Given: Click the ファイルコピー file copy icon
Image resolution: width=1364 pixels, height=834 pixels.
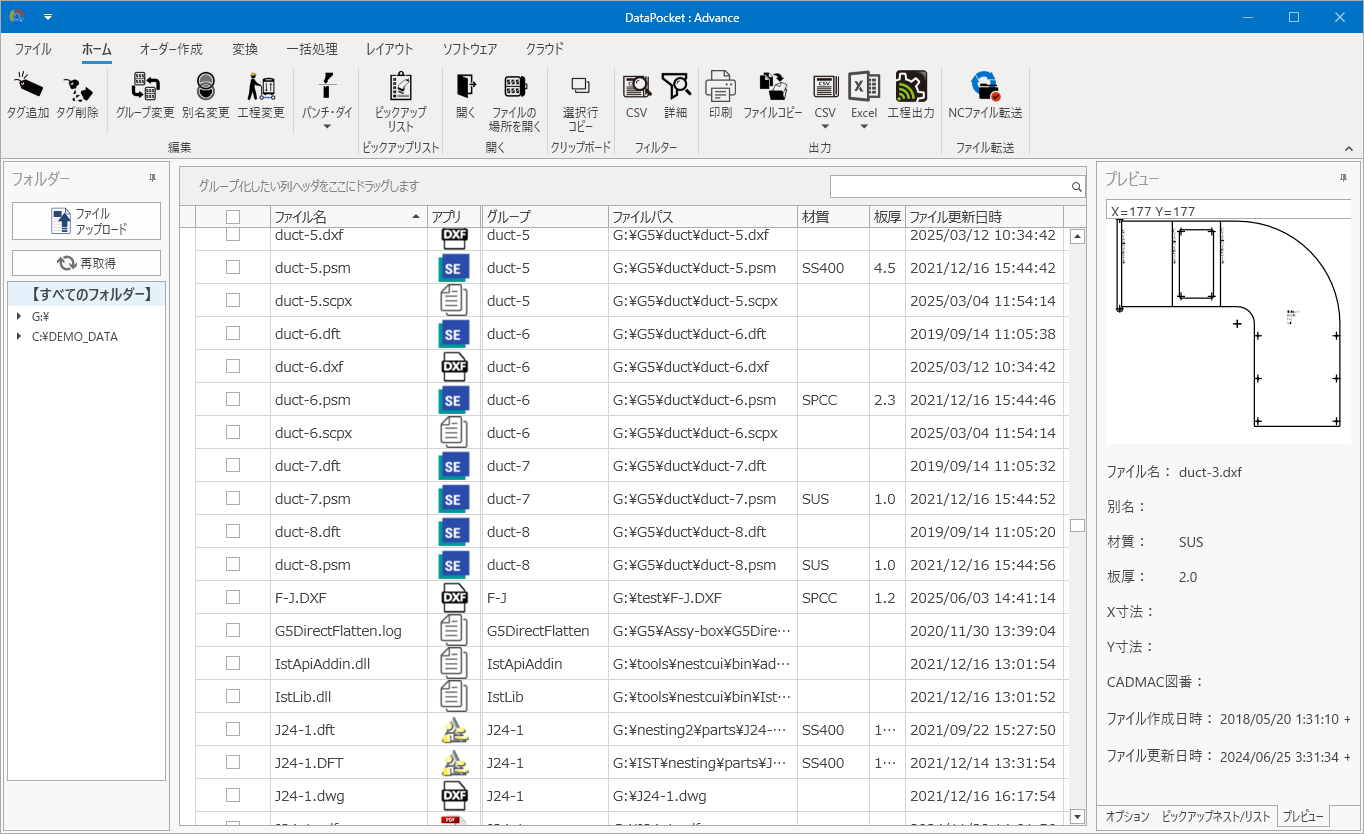Looking at the screenshot, I should point(772,87).
